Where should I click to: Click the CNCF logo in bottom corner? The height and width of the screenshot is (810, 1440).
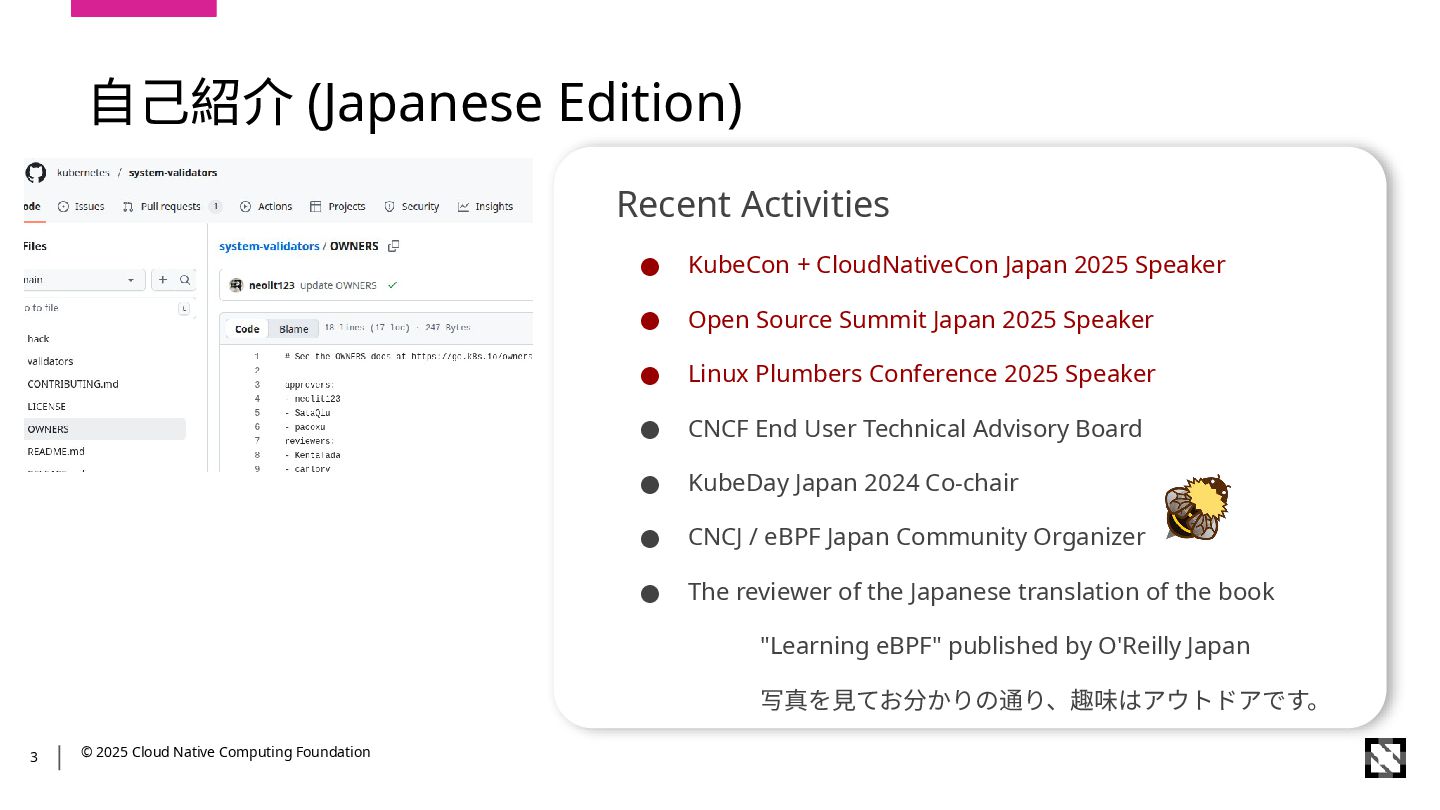tap(1385, 758)
